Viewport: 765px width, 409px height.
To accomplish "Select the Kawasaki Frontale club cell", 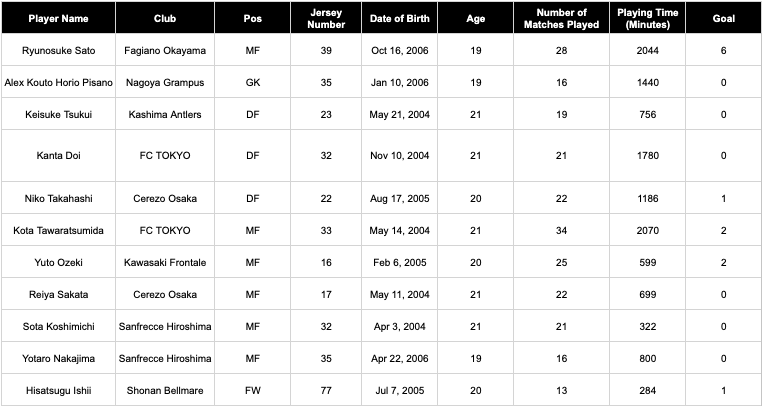I will click(x=164, y=263).
